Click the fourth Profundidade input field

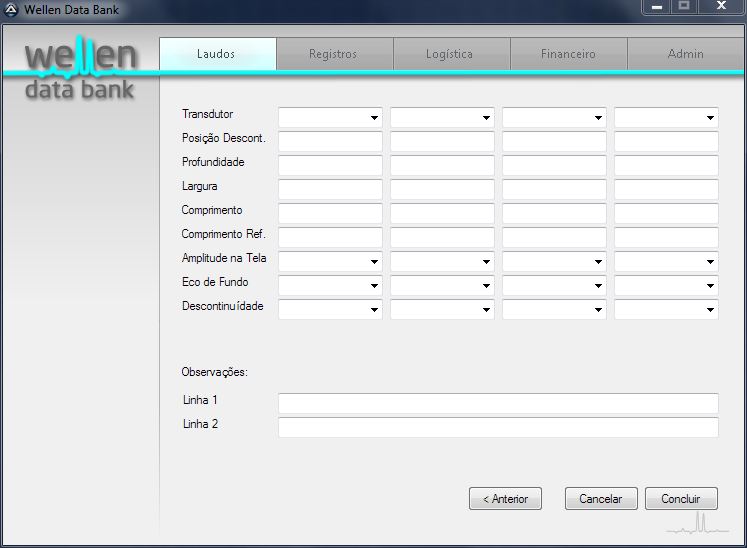pos(666,165)
